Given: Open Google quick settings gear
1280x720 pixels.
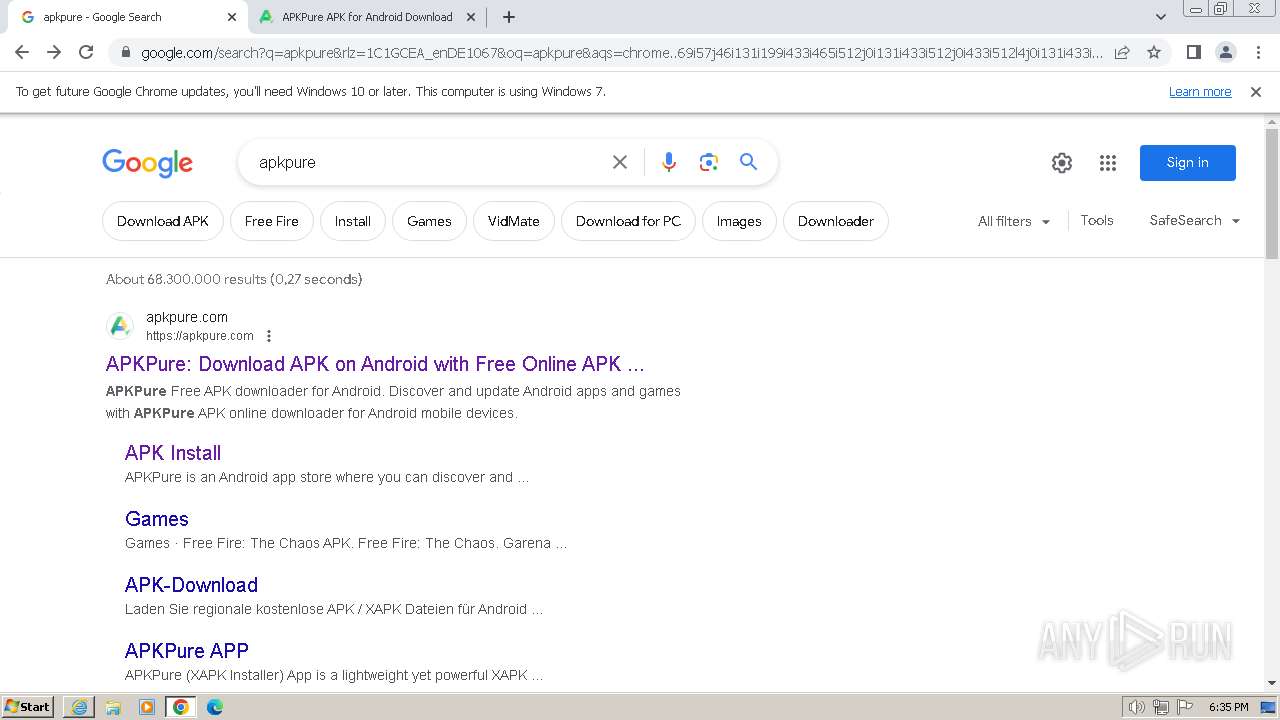Looking at the screenshot, I should point(1062,163).
